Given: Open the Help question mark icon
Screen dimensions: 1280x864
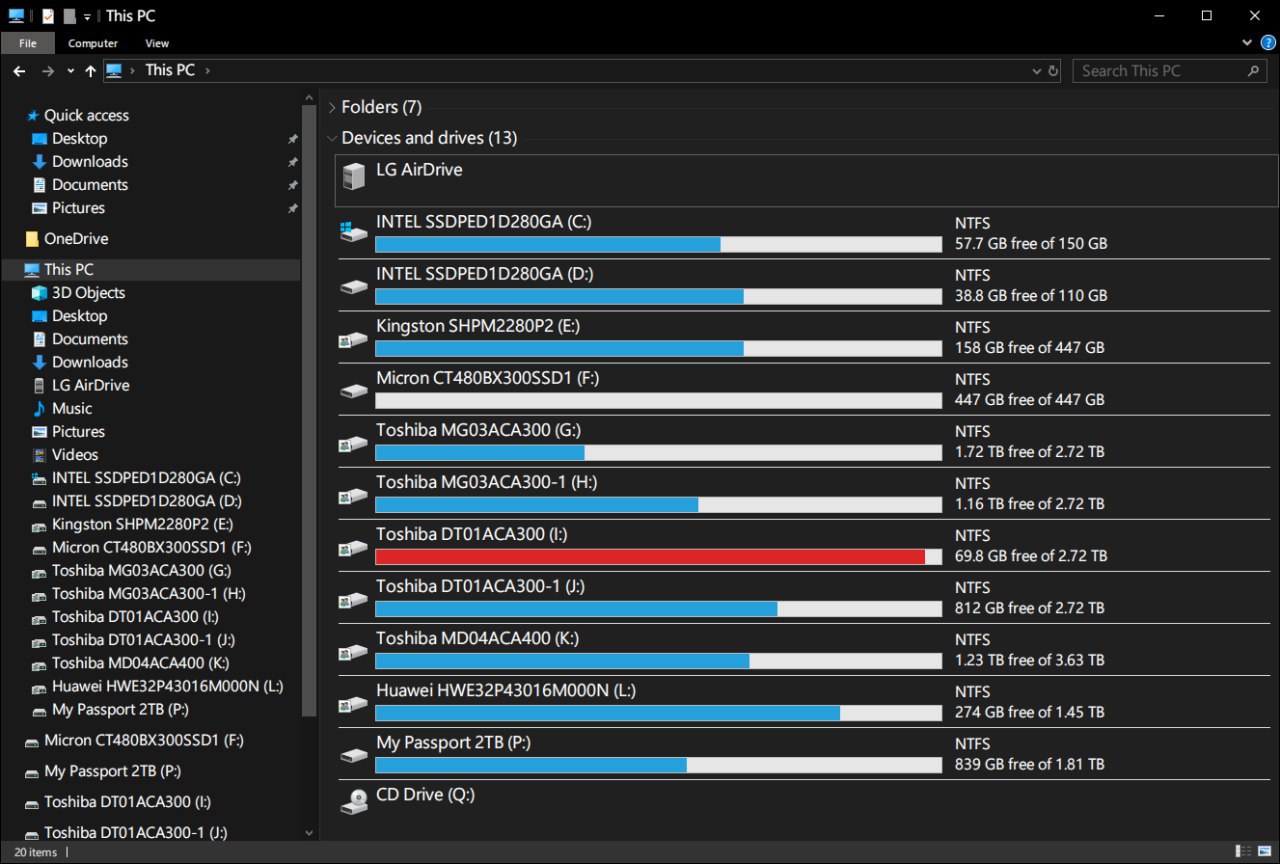Looking at the screenshot, I should 1268,43.
